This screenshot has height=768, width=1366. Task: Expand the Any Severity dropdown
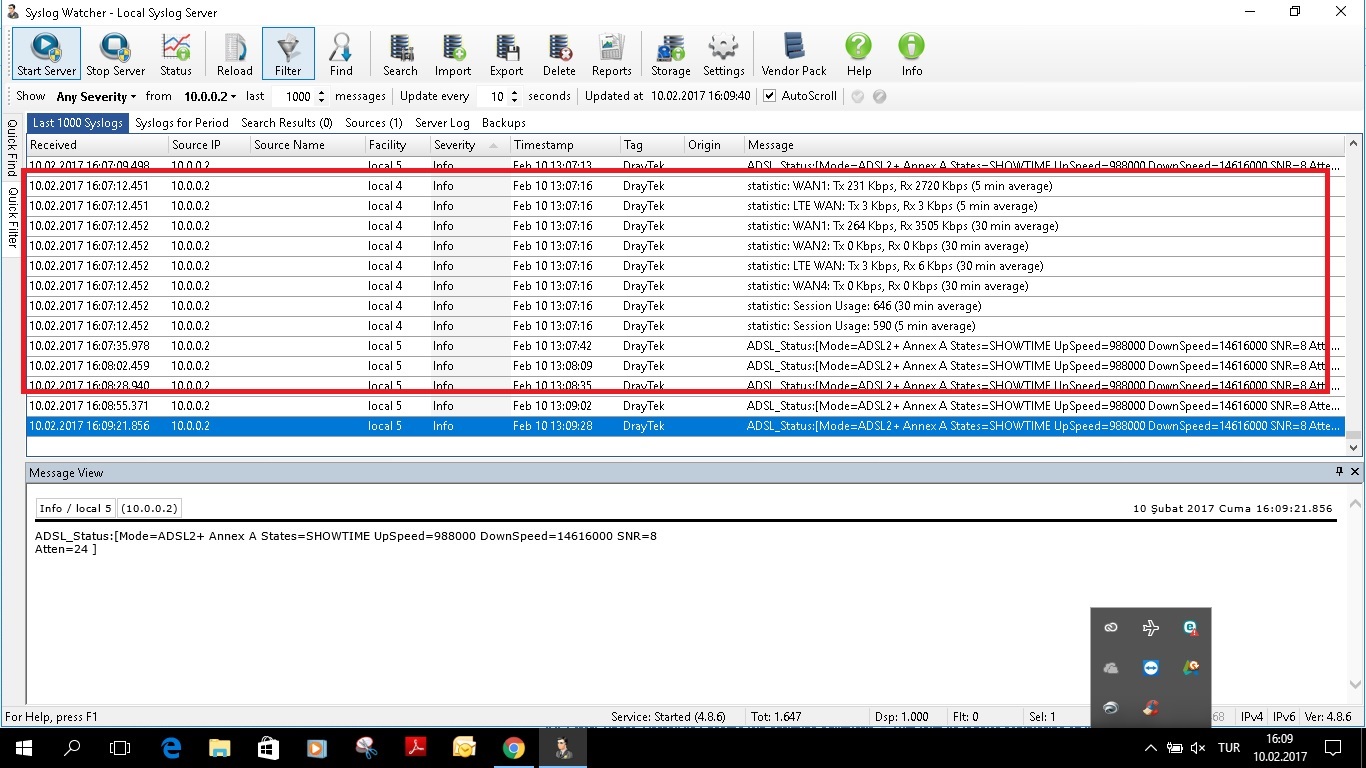(96, 97)
